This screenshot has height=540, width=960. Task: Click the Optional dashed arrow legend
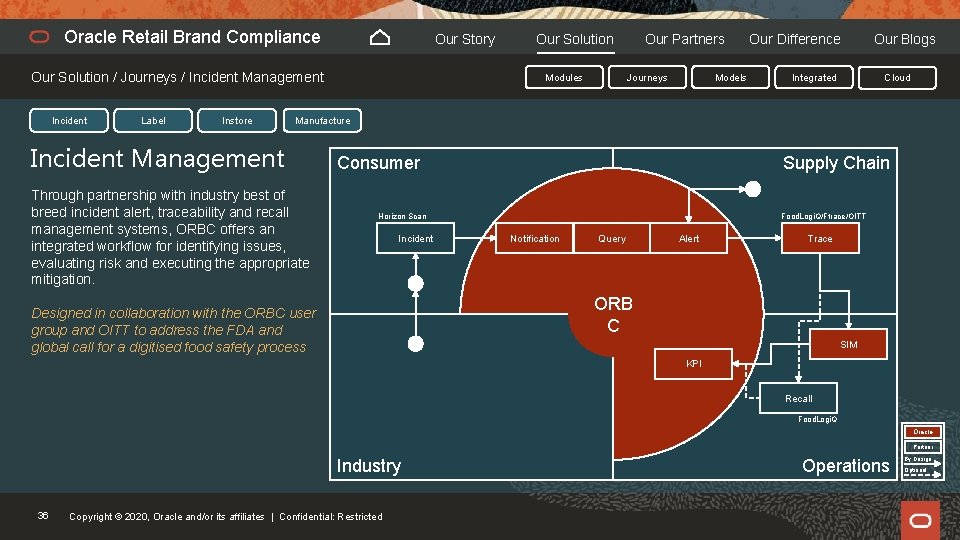tap(923, 472)
